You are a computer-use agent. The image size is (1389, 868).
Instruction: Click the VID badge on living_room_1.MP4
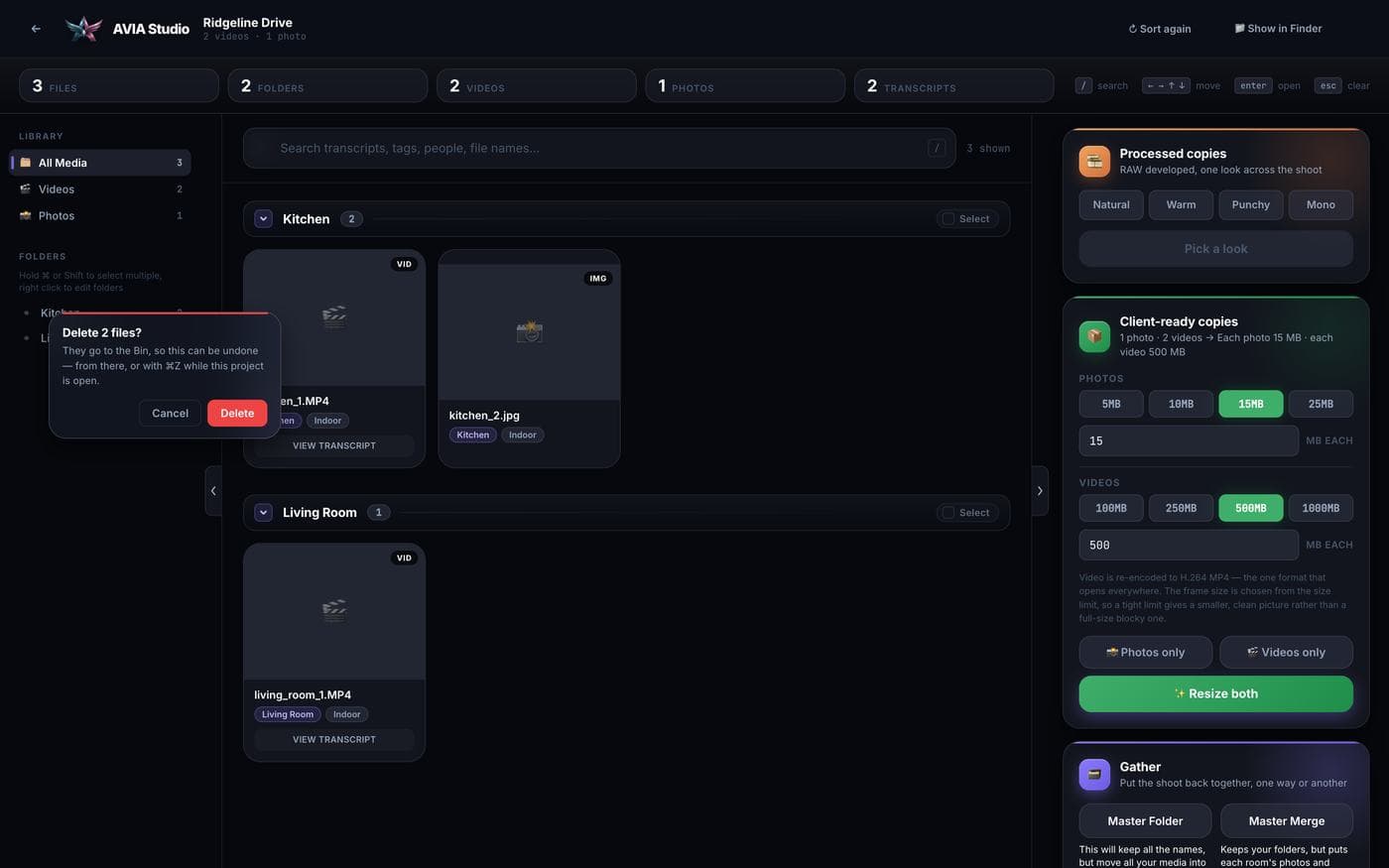(x=404, y=558)
